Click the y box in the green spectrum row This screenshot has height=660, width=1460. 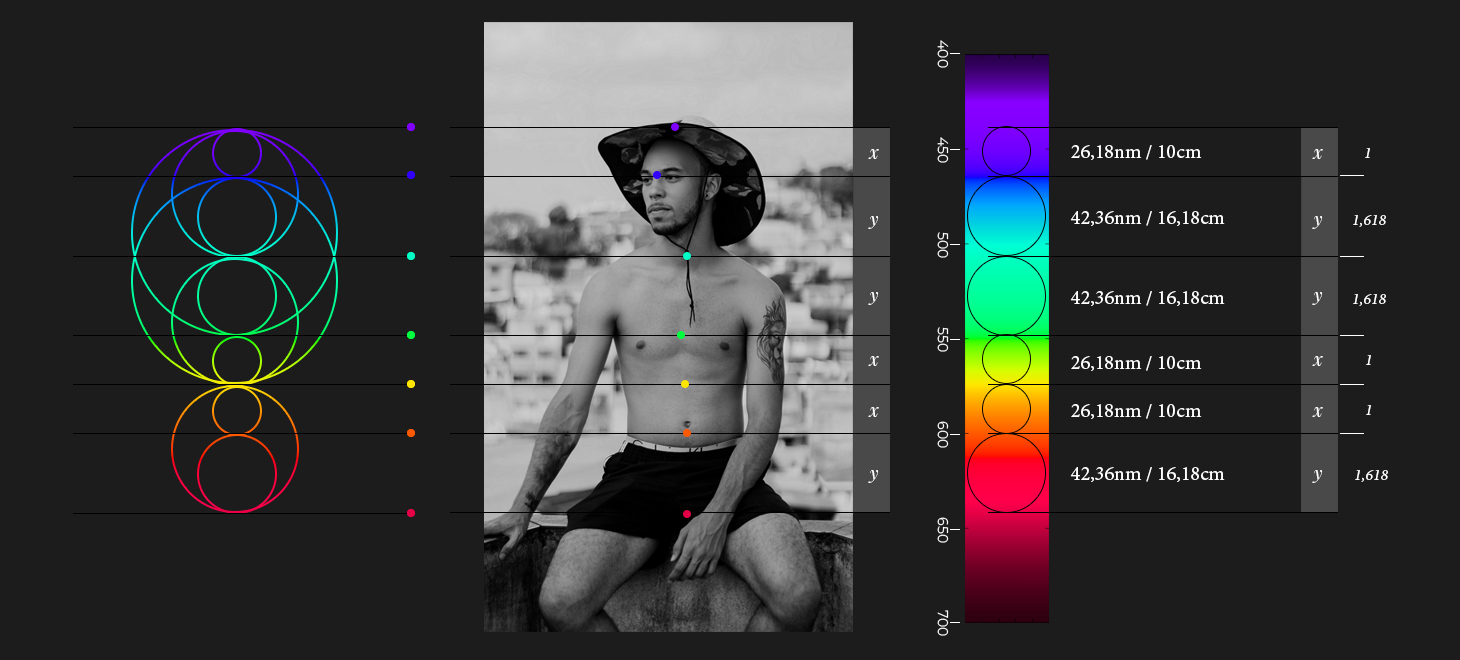pyautogui.click(x=1319, y=296)
